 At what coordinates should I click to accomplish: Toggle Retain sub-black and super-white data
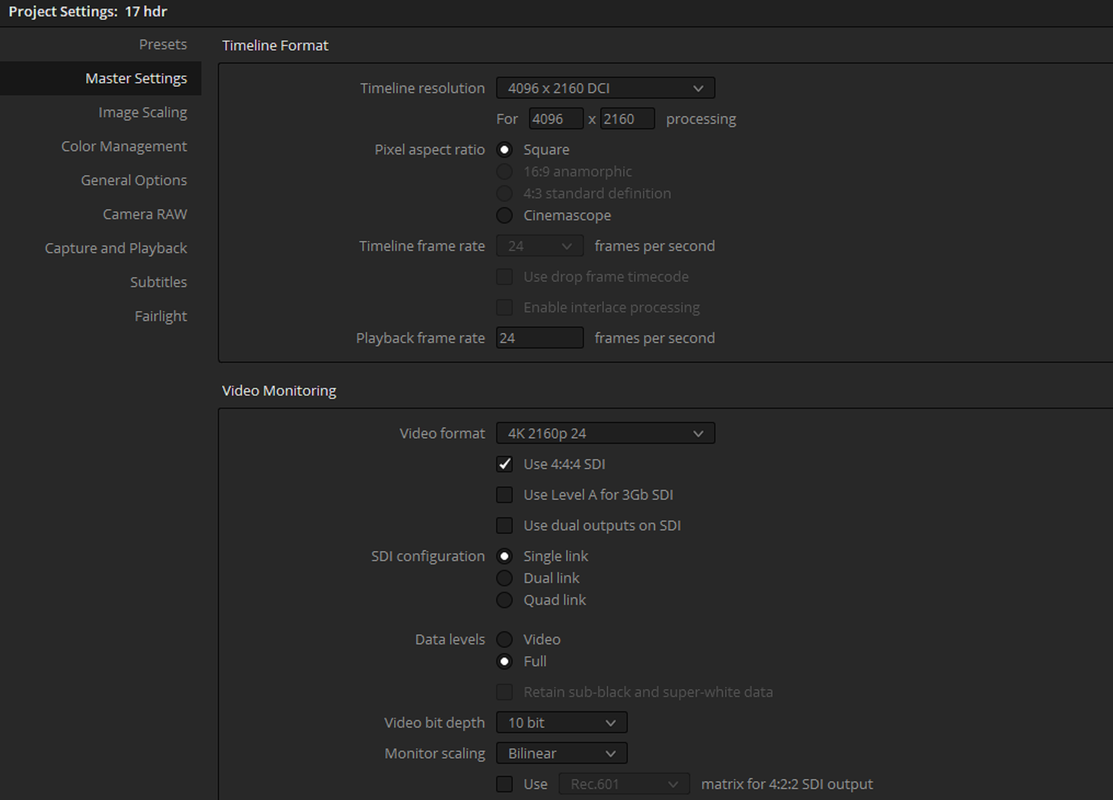505,692
